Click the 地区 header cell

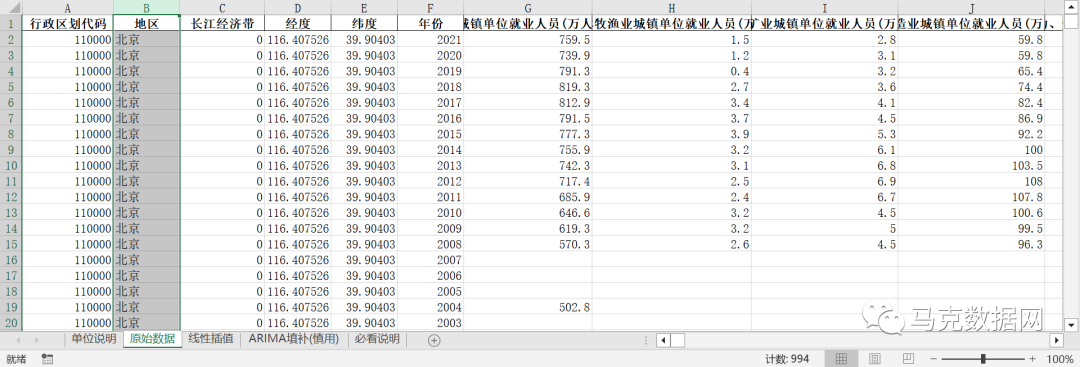(x=147, y=23)
